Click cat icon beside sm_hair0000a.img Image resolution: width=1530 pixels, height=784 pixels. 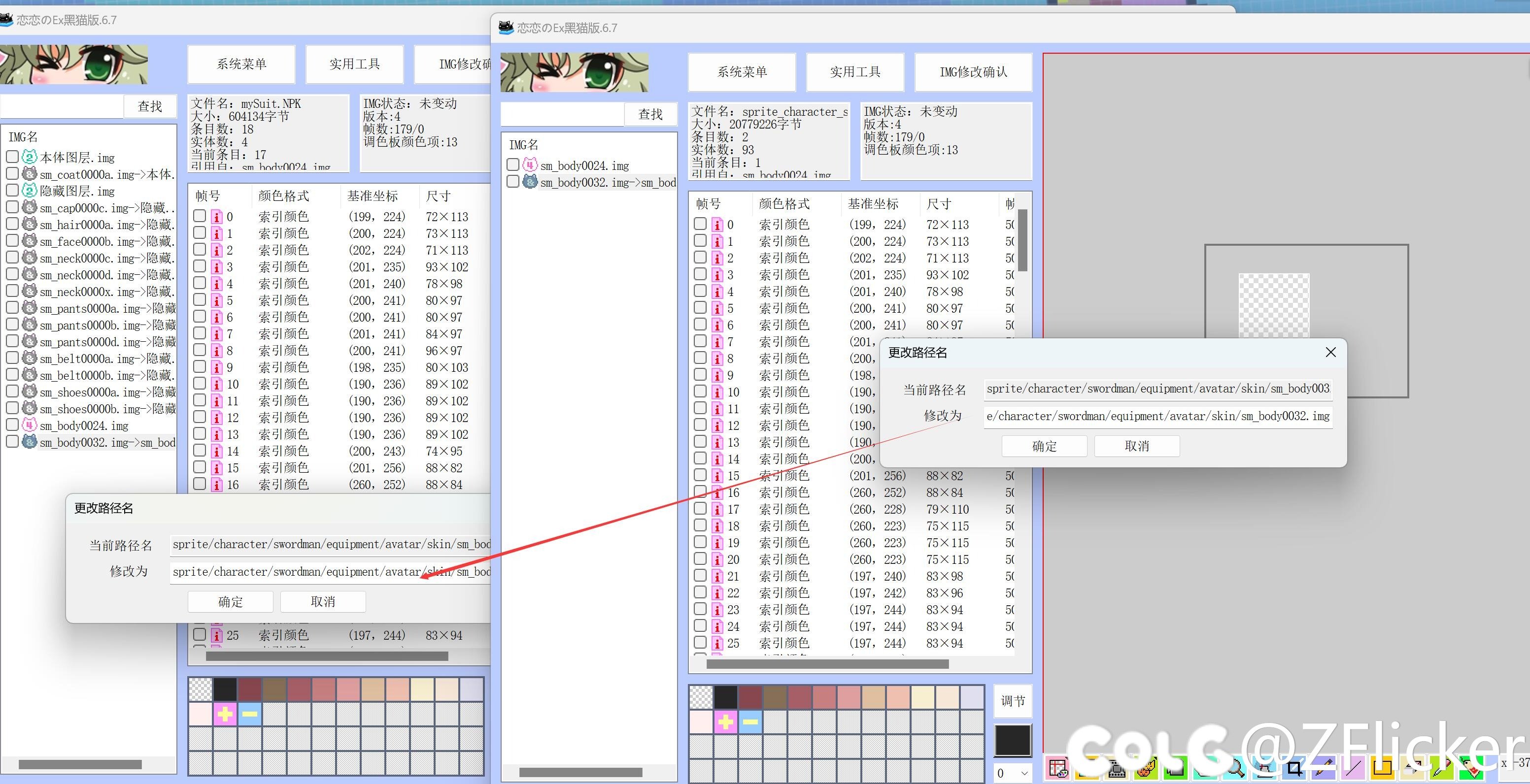[30, 224]
